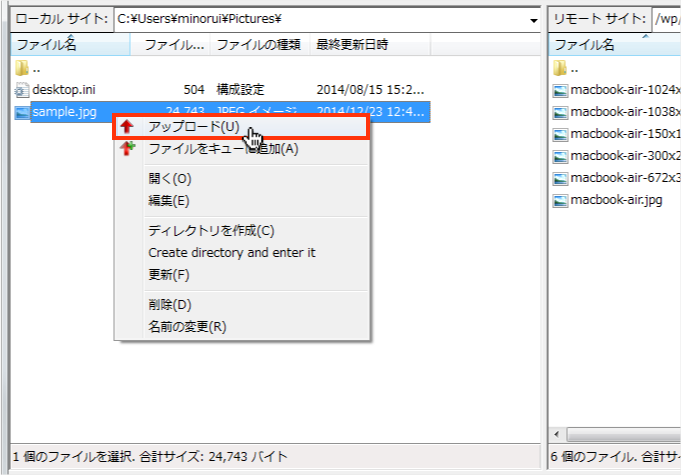Click the macbook-air.jpg image icon

[x=560, y=201]
